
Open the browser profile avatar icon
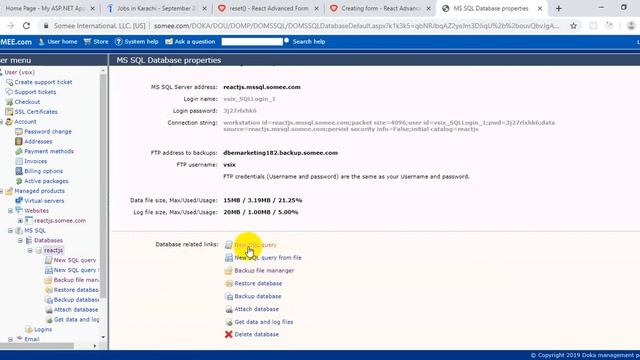(x=631, y=26)
